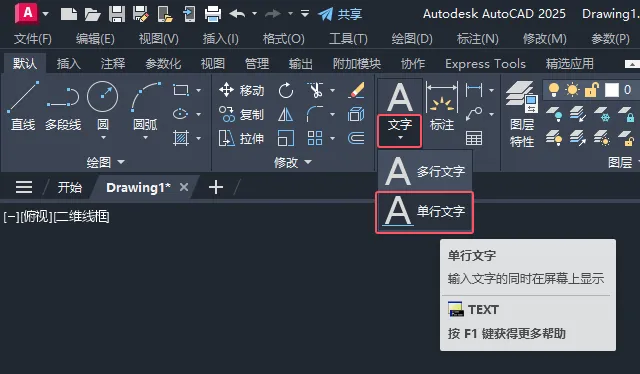640x374 pixels.
Task: Open the Arc (圆弧) dropdown arrow
Action: pos(145,138)
